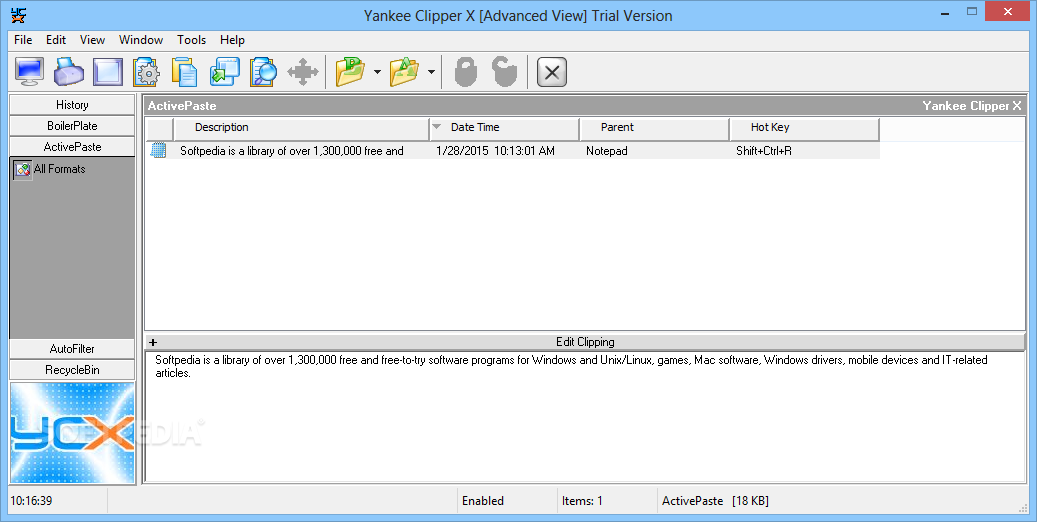The image size is (1037, 522).
Task: Open the Edit menu
Action: click(56, 40)
